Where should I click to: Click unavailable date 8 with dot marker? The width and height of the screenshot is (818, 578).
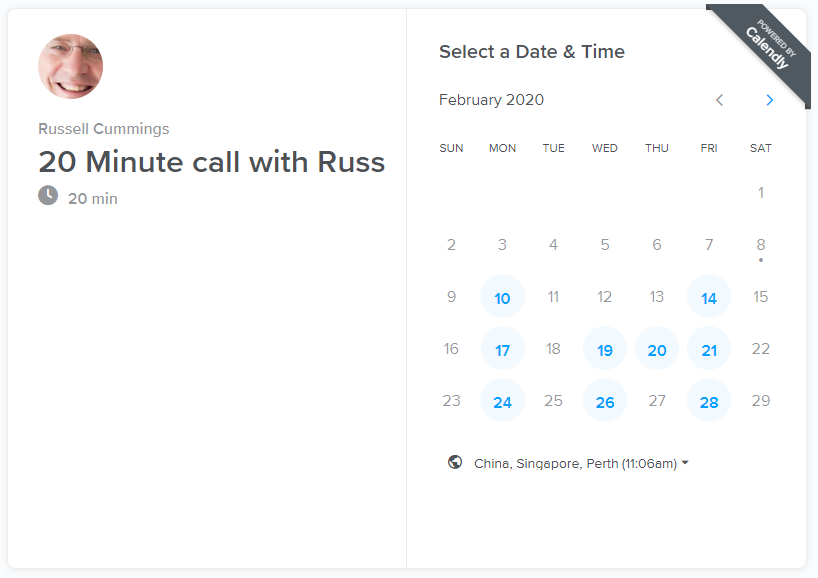tap(761, 245)
